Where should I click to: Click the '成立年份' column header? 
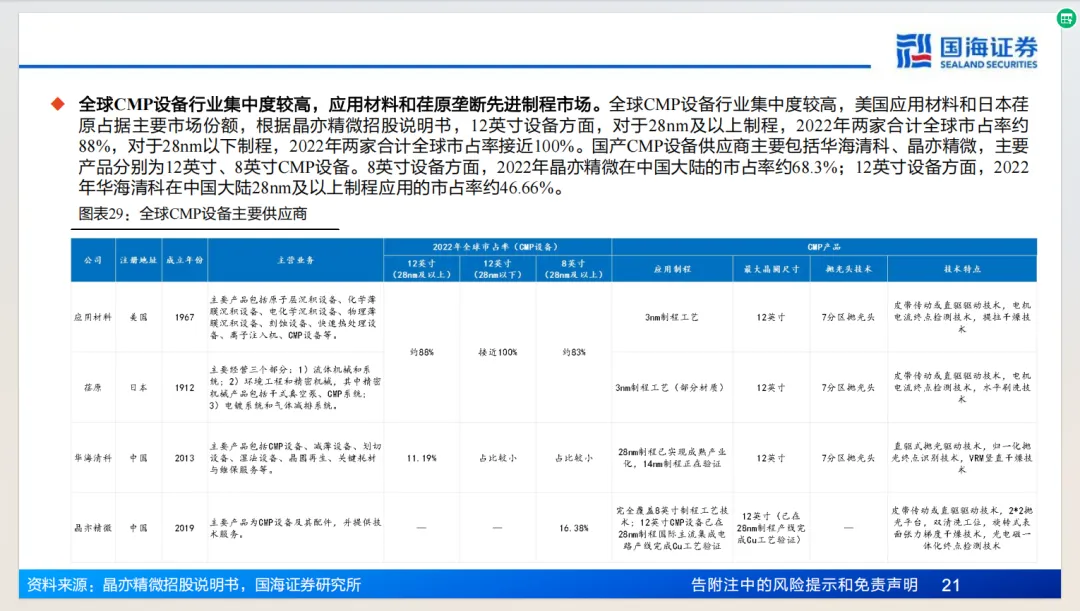185,260
